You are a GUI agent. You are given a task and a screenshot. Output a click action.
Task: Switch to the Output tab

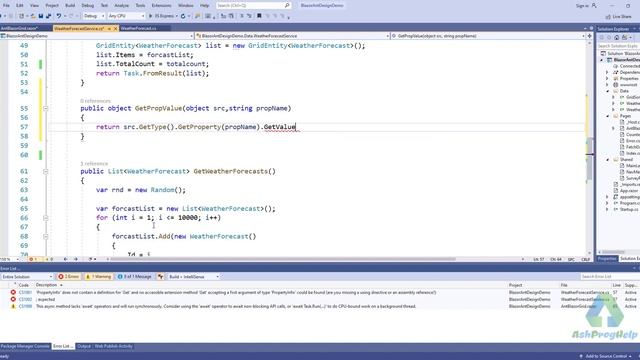click(x=84, y=347)
